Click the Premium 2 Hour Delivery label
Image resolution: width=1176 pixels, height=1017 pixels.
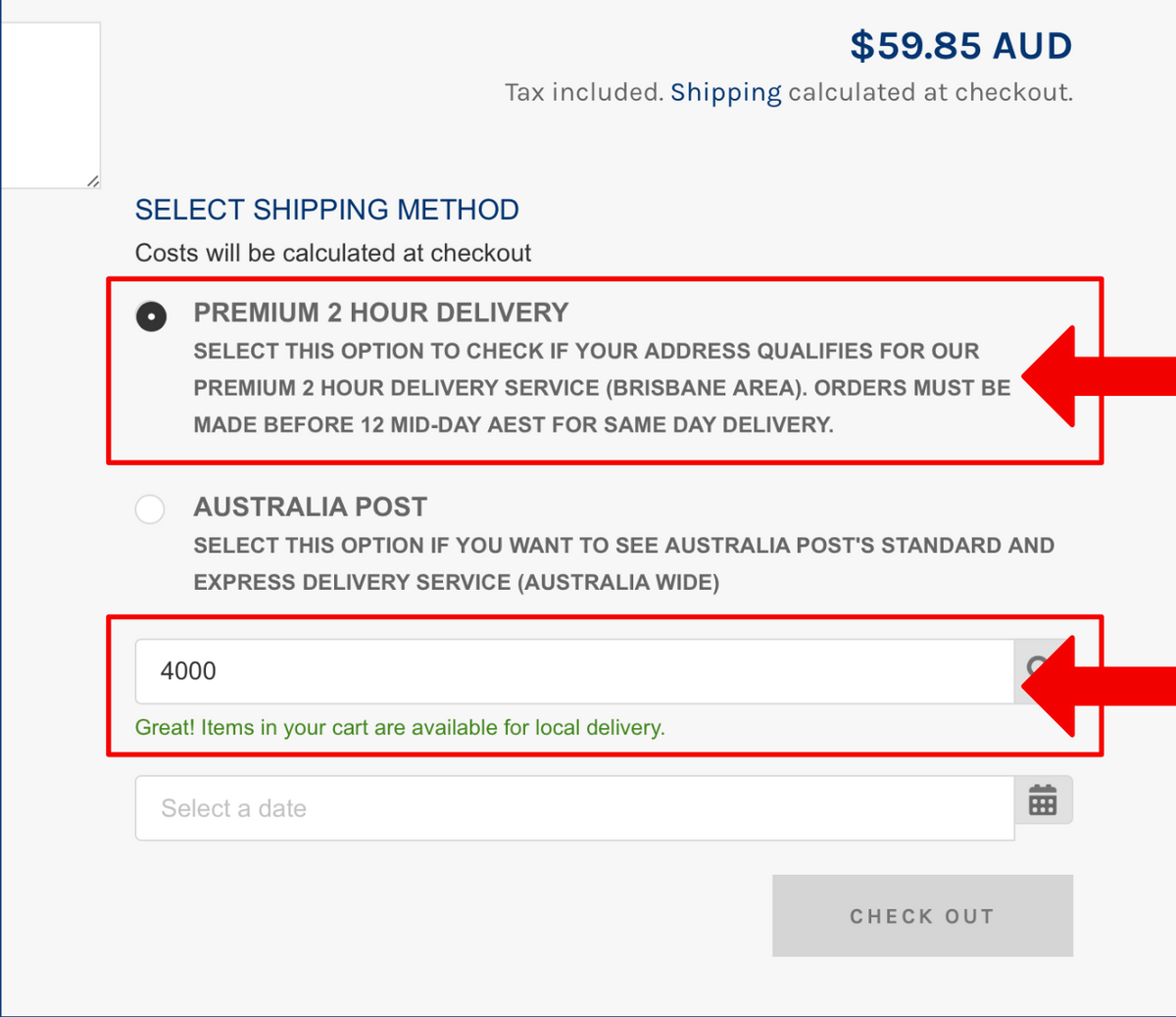pyautogui.click(x=380, y=313)
